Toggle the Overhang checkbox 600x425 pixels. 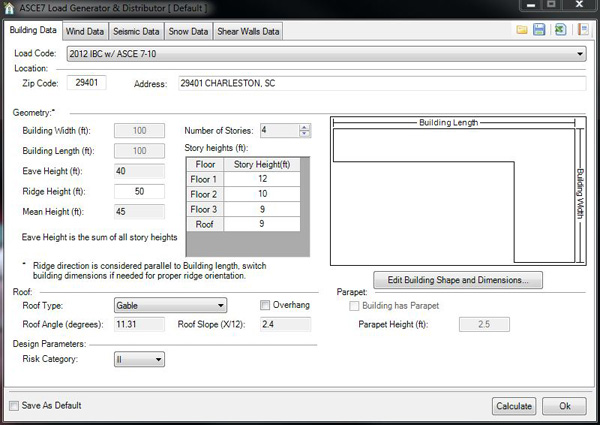click(264, 305)
